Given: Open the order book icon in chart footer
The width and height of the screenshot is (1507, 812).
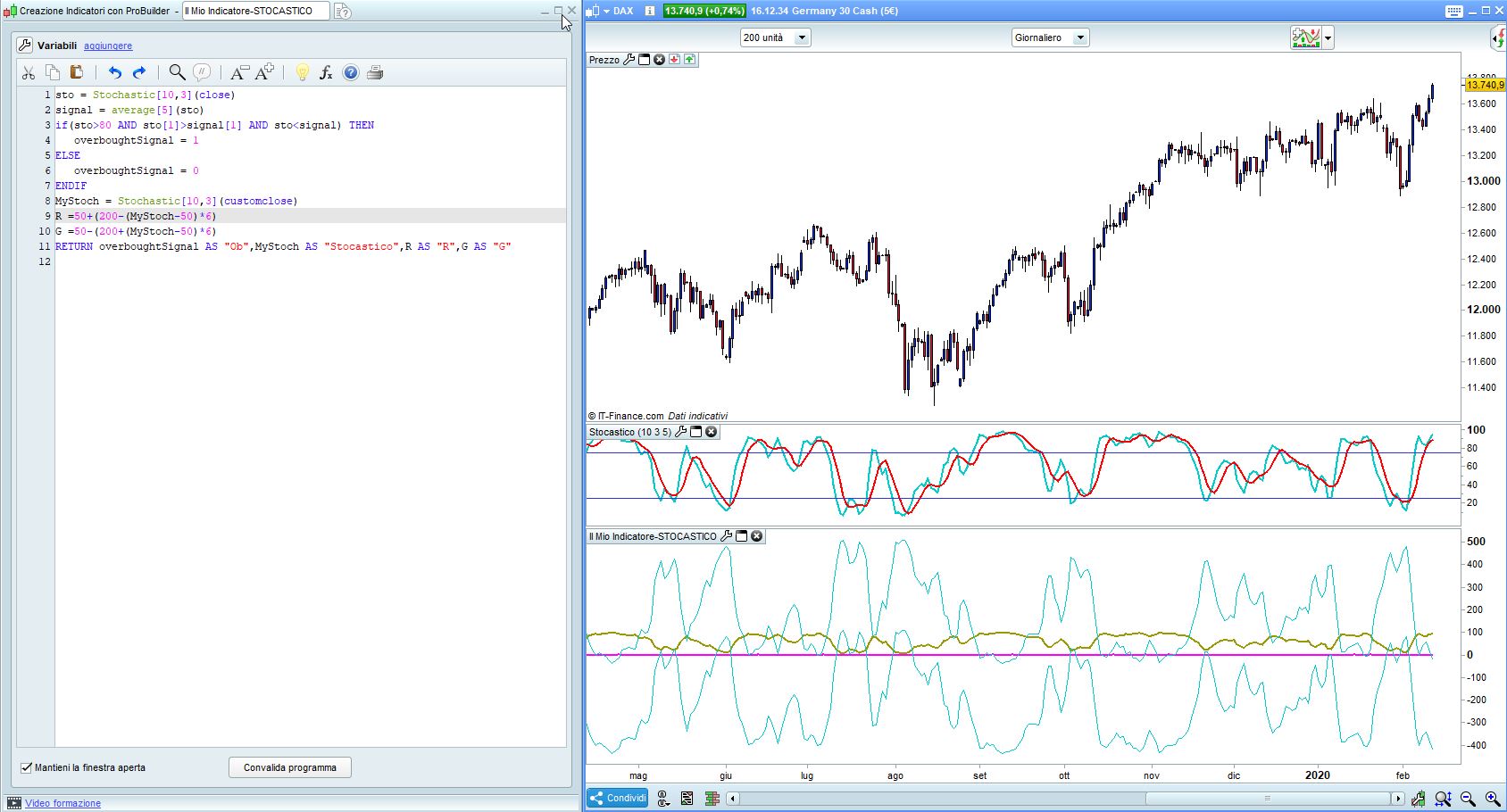Looking at the screenshot, I should [x=712, y=799].
